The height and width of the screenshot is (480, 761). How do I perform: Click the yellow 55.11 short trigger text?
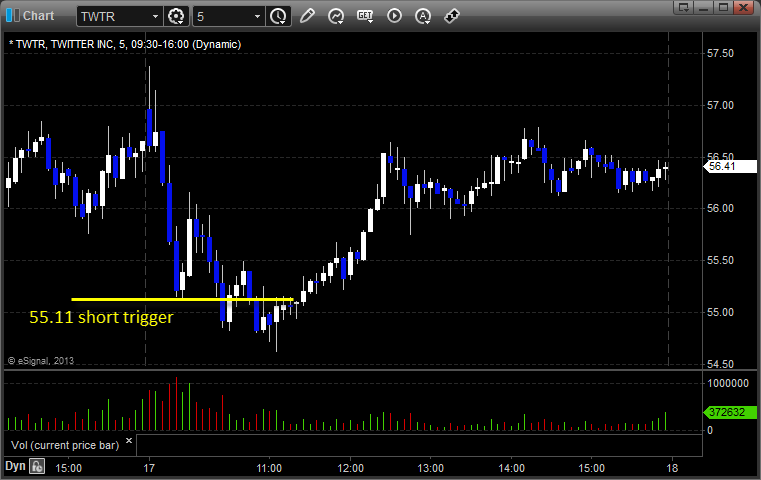point(101,317)
